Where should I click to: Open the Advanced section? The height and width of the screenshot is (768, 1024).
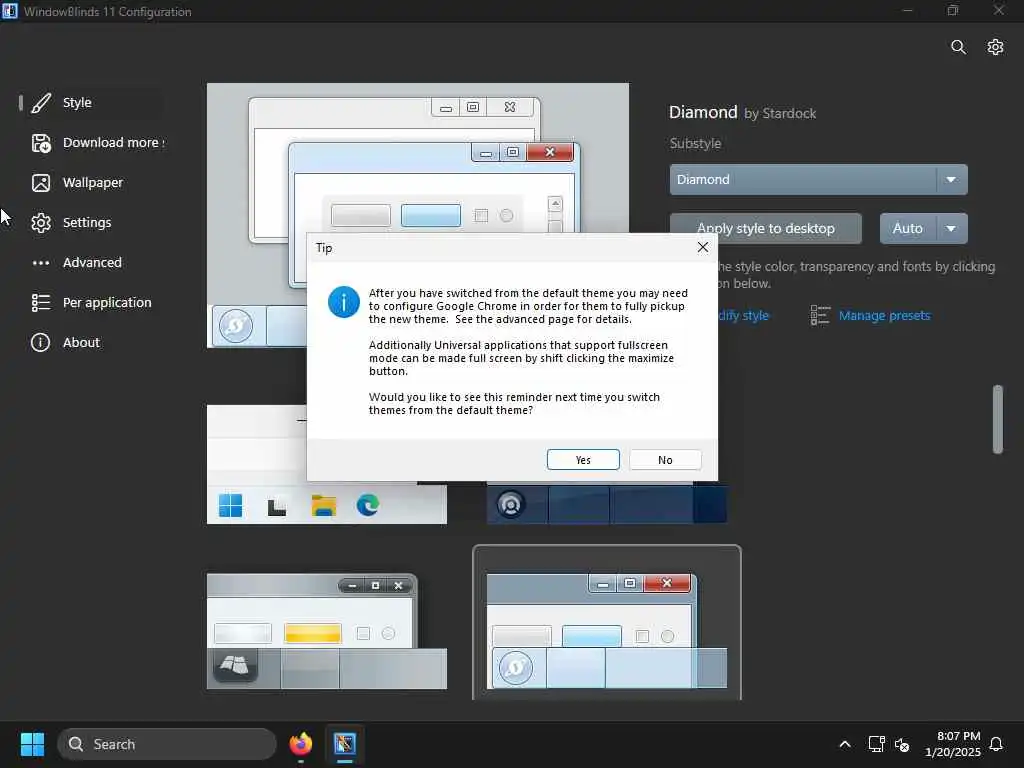click(91, 263)
